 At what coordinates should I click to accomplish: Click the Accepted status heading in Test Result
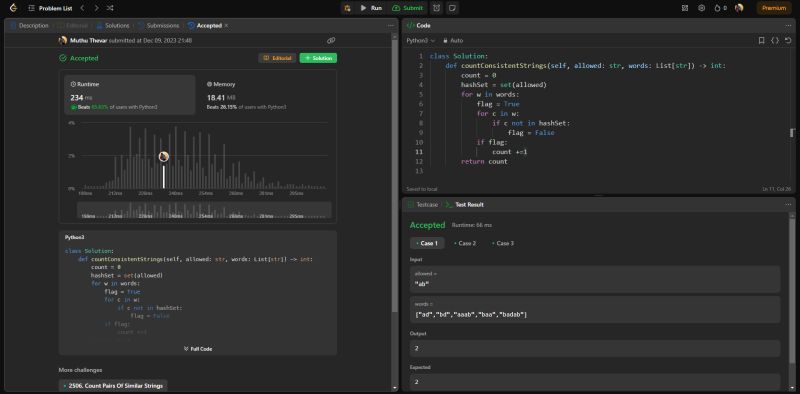(428, 225)
